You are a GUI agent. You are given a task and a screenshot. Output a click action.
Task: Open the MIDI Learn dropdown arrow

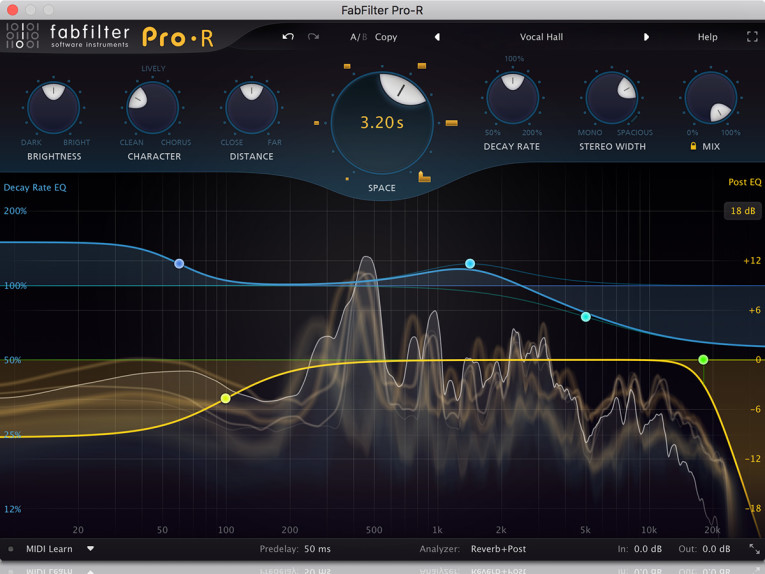[x=90, y=549]
